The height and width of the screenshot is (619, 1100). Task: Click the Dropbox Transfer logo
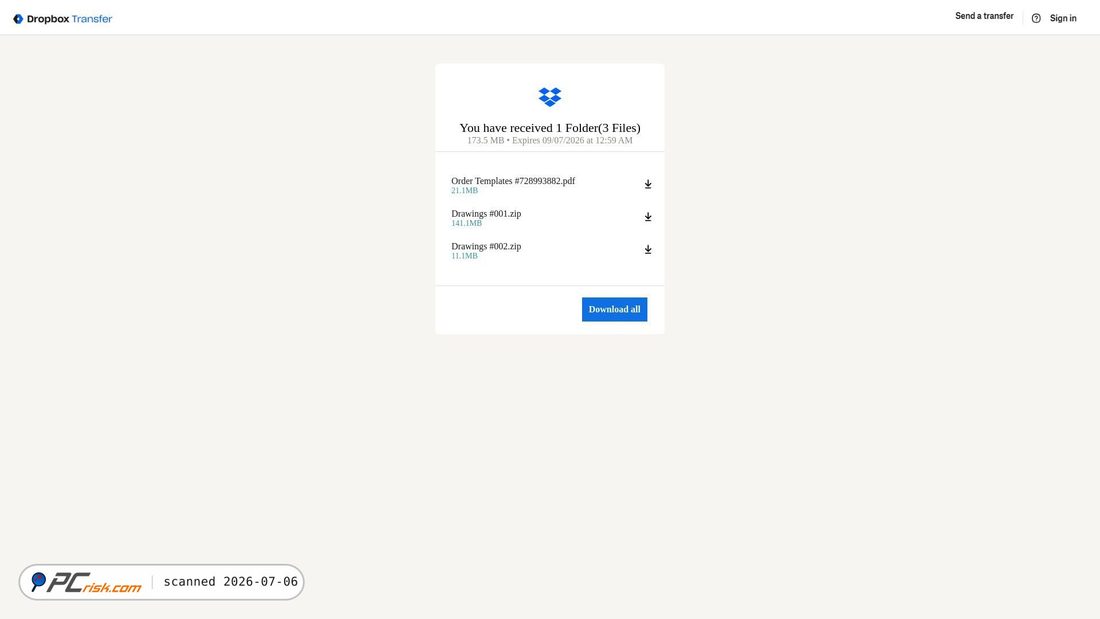[62, 19]
